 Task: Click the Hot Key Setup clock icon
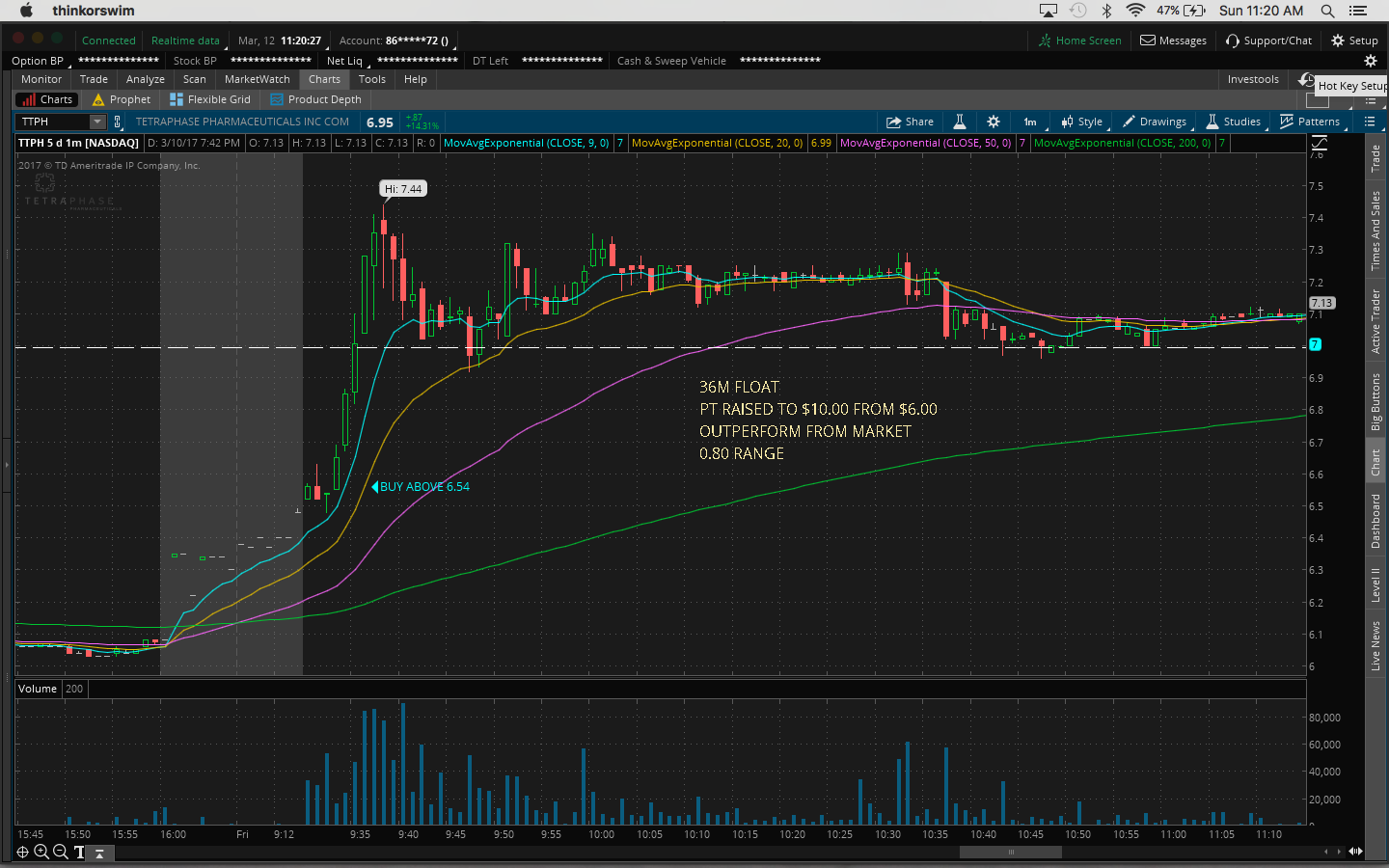[1307, 80]
